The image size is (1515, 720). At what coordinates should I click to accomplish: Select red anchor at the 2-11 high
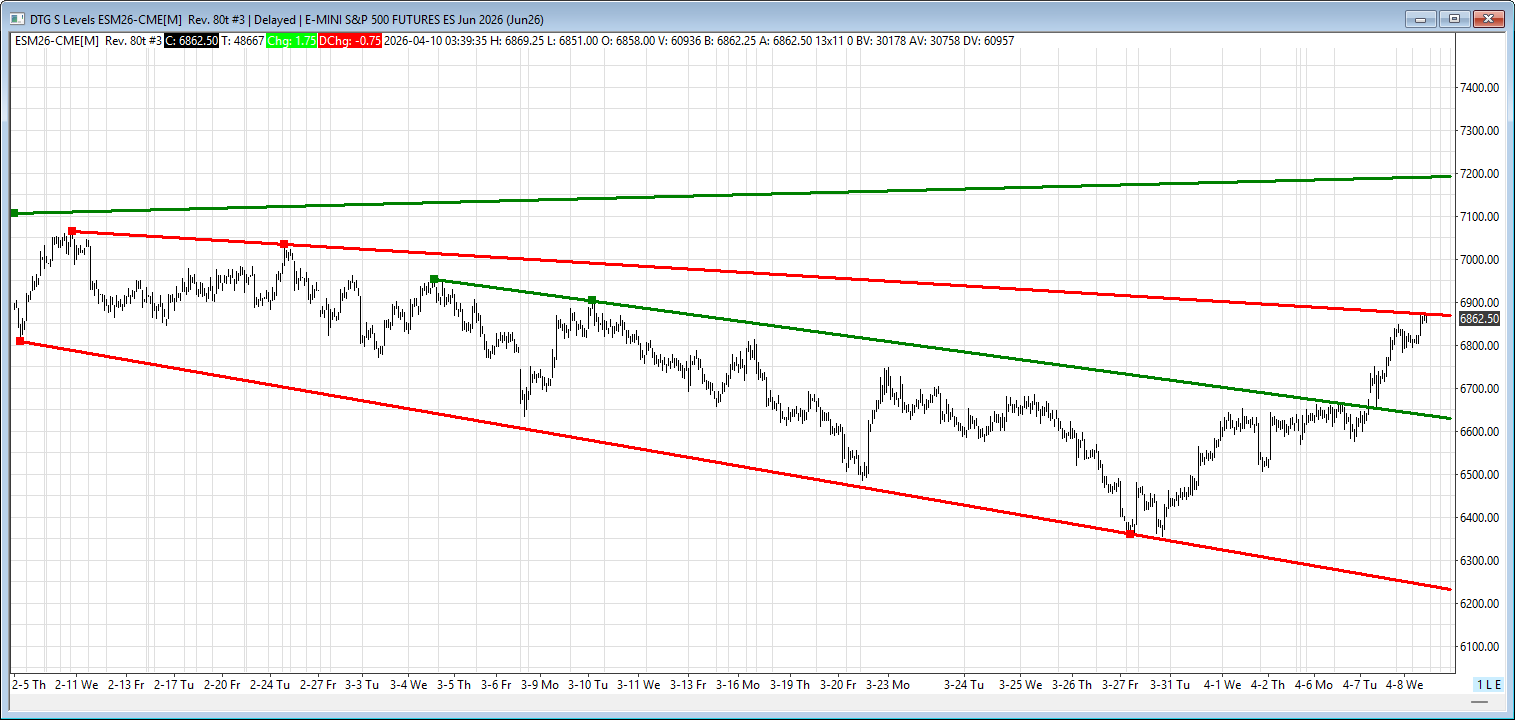pyautogui.click(x=71, y=231)
